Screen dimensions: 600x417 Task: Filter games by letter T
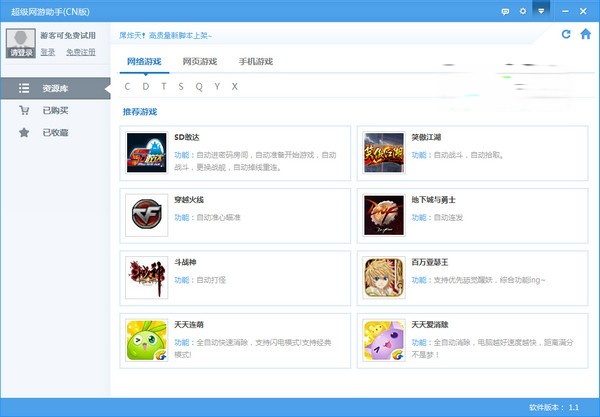pos(164,87)
